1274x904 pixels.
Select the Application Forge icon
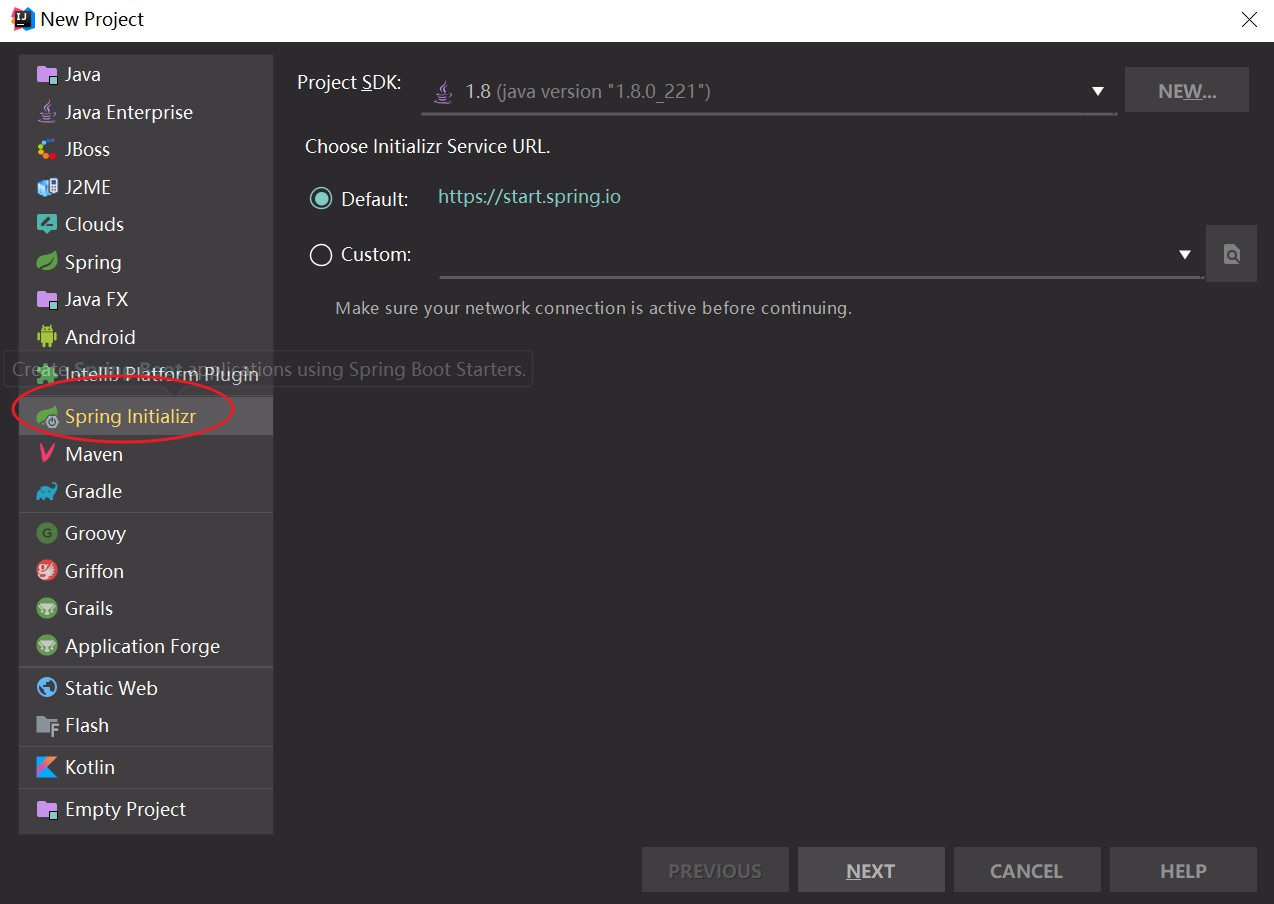point(47,646)
